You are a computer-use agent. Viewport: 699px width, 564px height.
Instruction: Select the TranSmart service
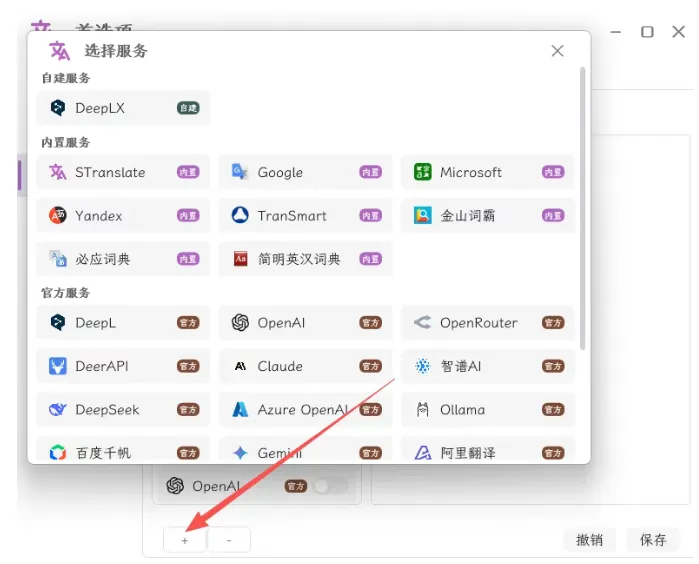pos(305,216)
